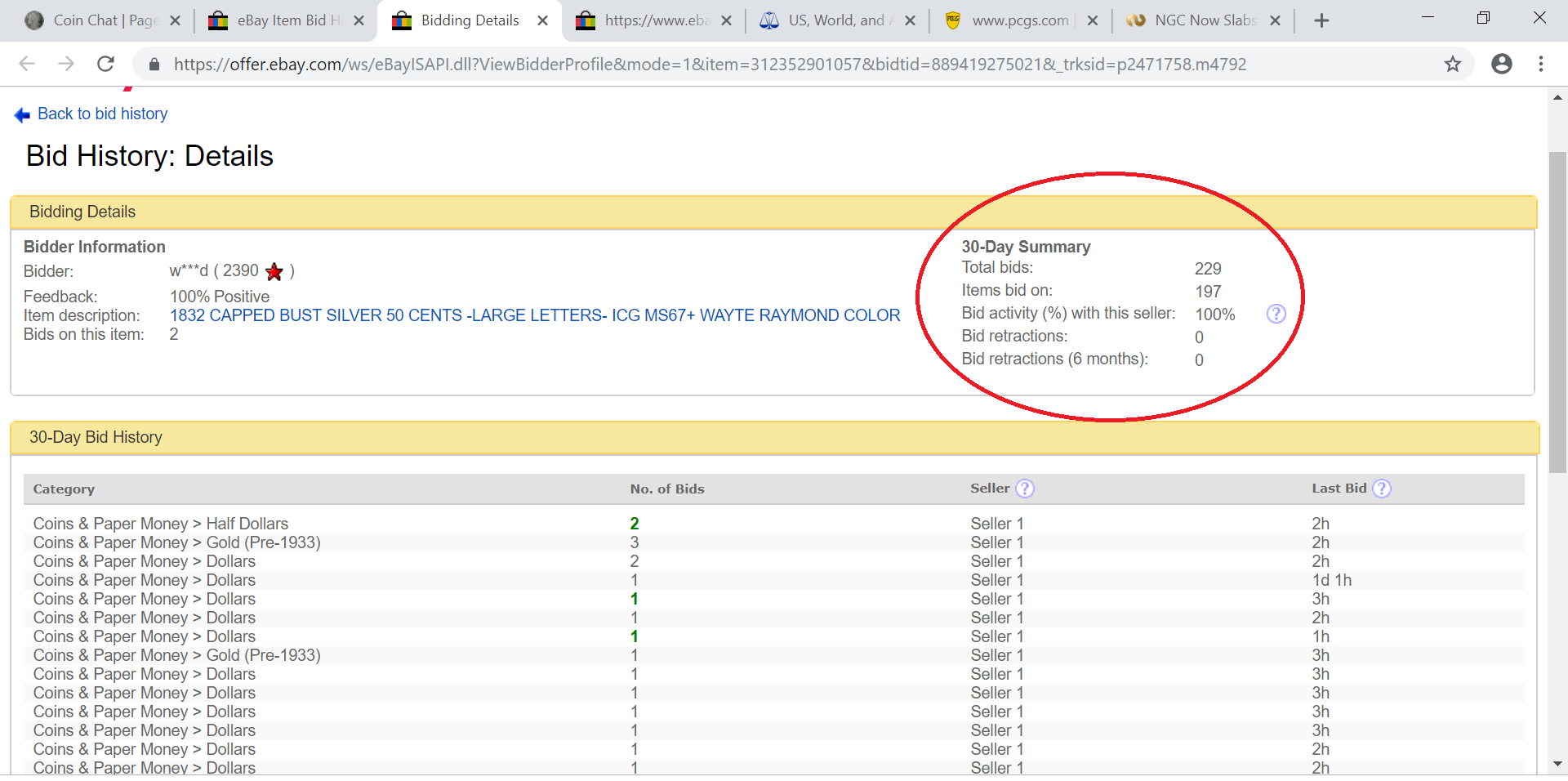The image size is (1568, 781).
Task: Click the '1d 1h' last bid cell
Action: 1332,580
